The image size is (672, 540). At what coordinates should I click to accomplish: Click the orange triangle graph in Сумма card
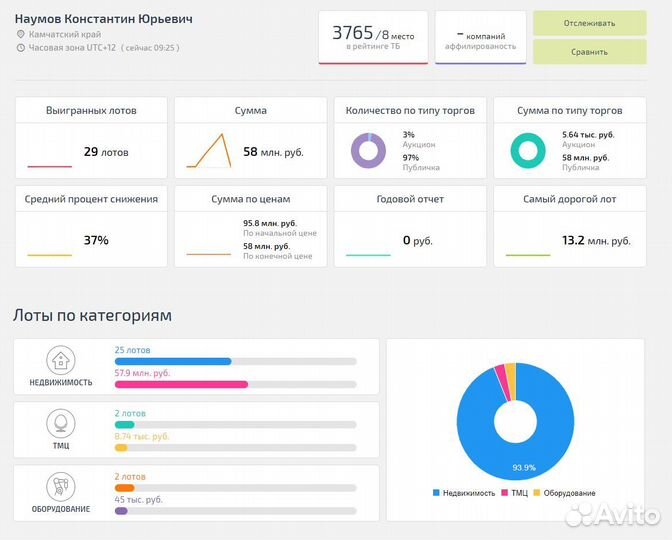(x=209, y=151)
